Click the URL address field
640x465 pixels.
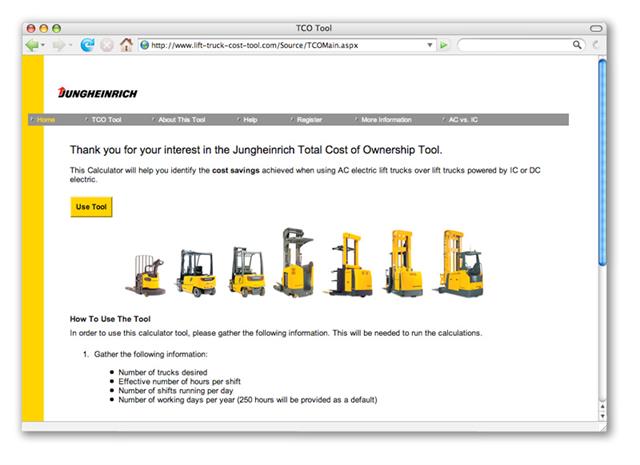(x=288, y=45)
